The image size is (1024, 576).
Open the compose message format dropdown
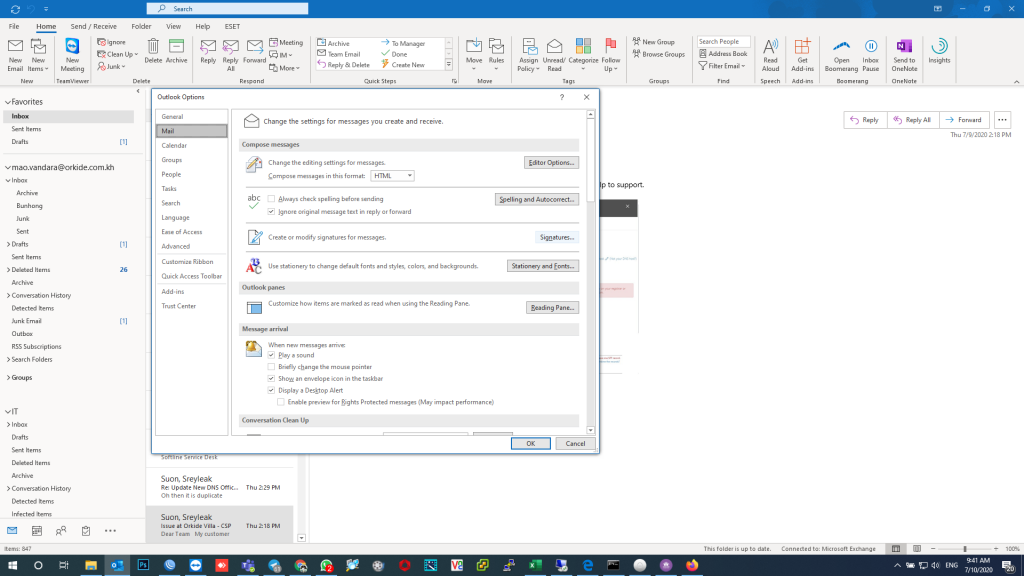[393, 176]
